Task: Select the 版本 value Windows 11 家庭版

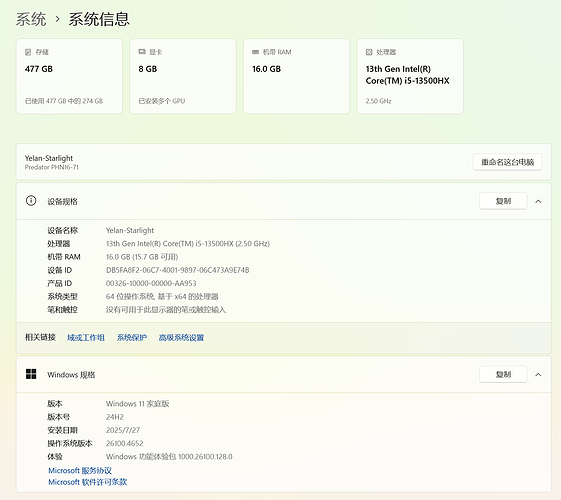Action: pos(137,403)
